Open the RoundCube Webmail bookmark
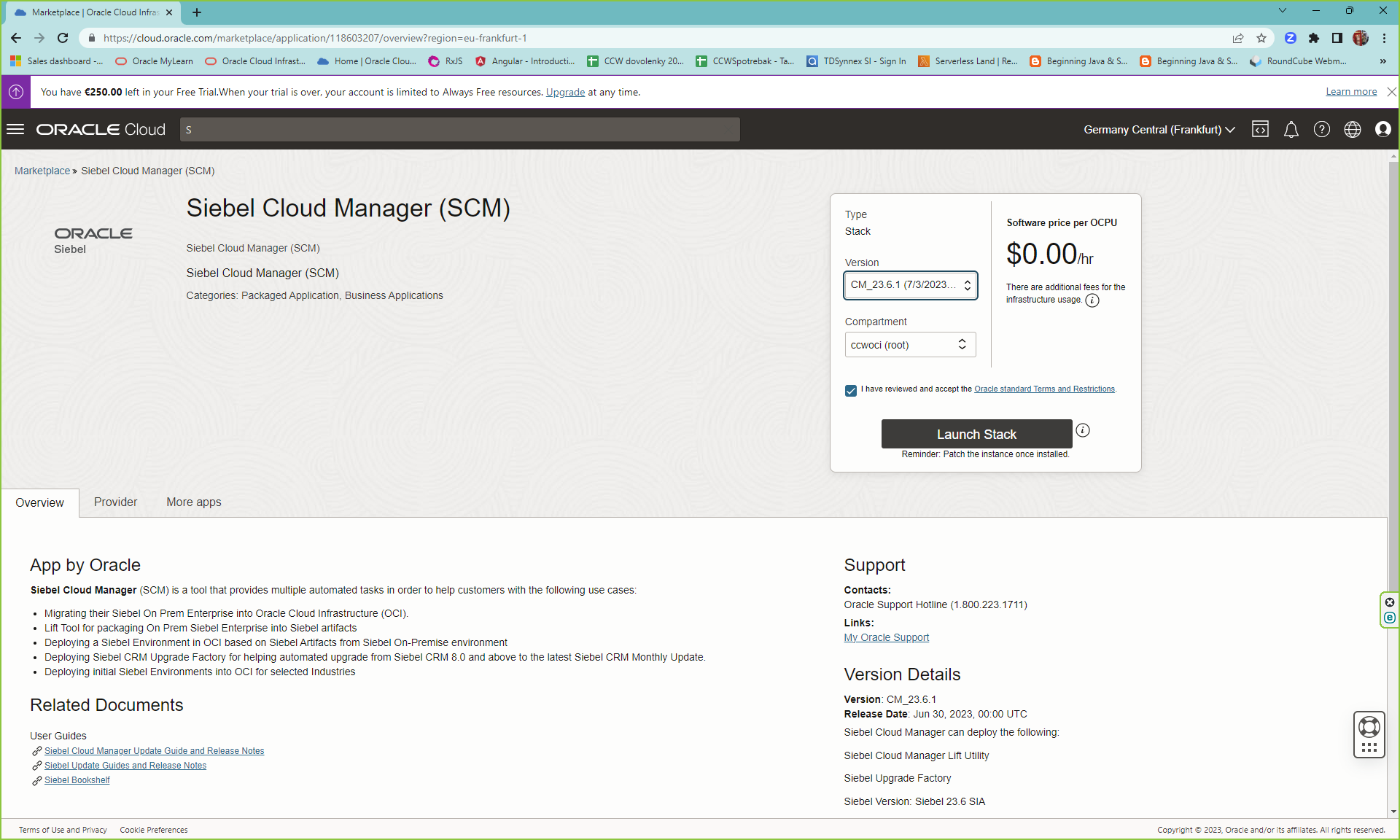1400x840 pixels. [x=1298, y=61]
